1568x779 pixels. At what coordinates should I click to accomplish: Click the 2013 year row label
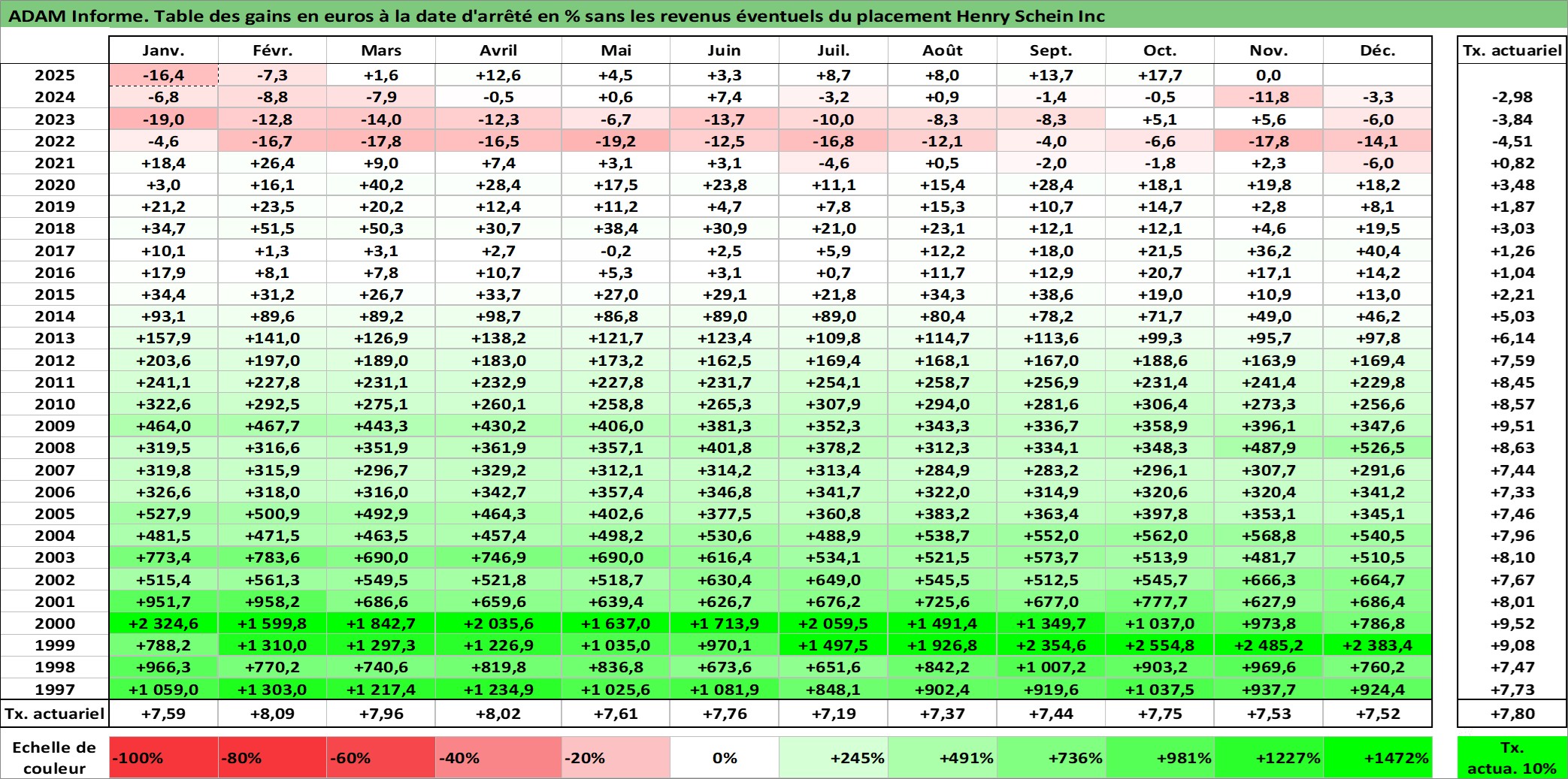tap(55, 338)
